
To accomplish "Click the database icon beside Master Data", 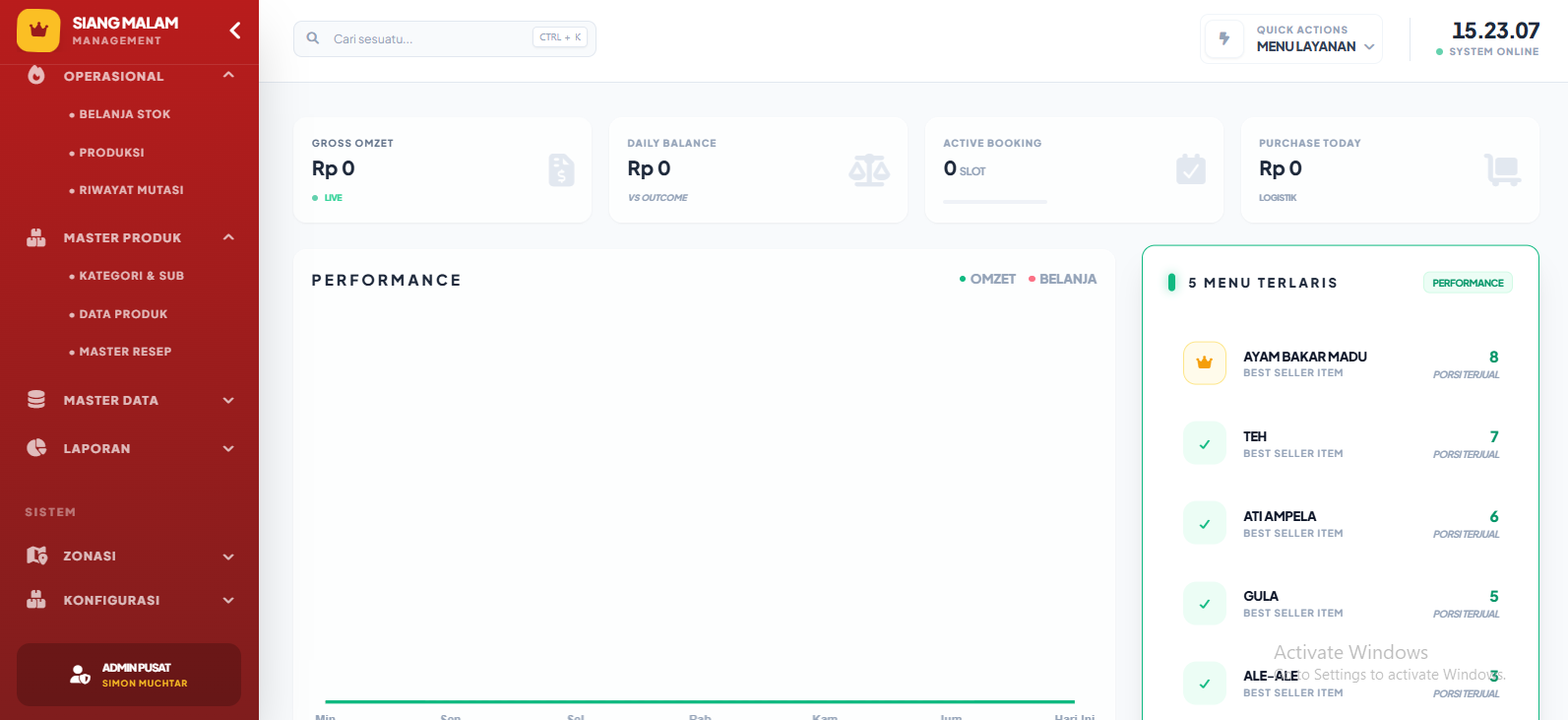I will [36, 400].
